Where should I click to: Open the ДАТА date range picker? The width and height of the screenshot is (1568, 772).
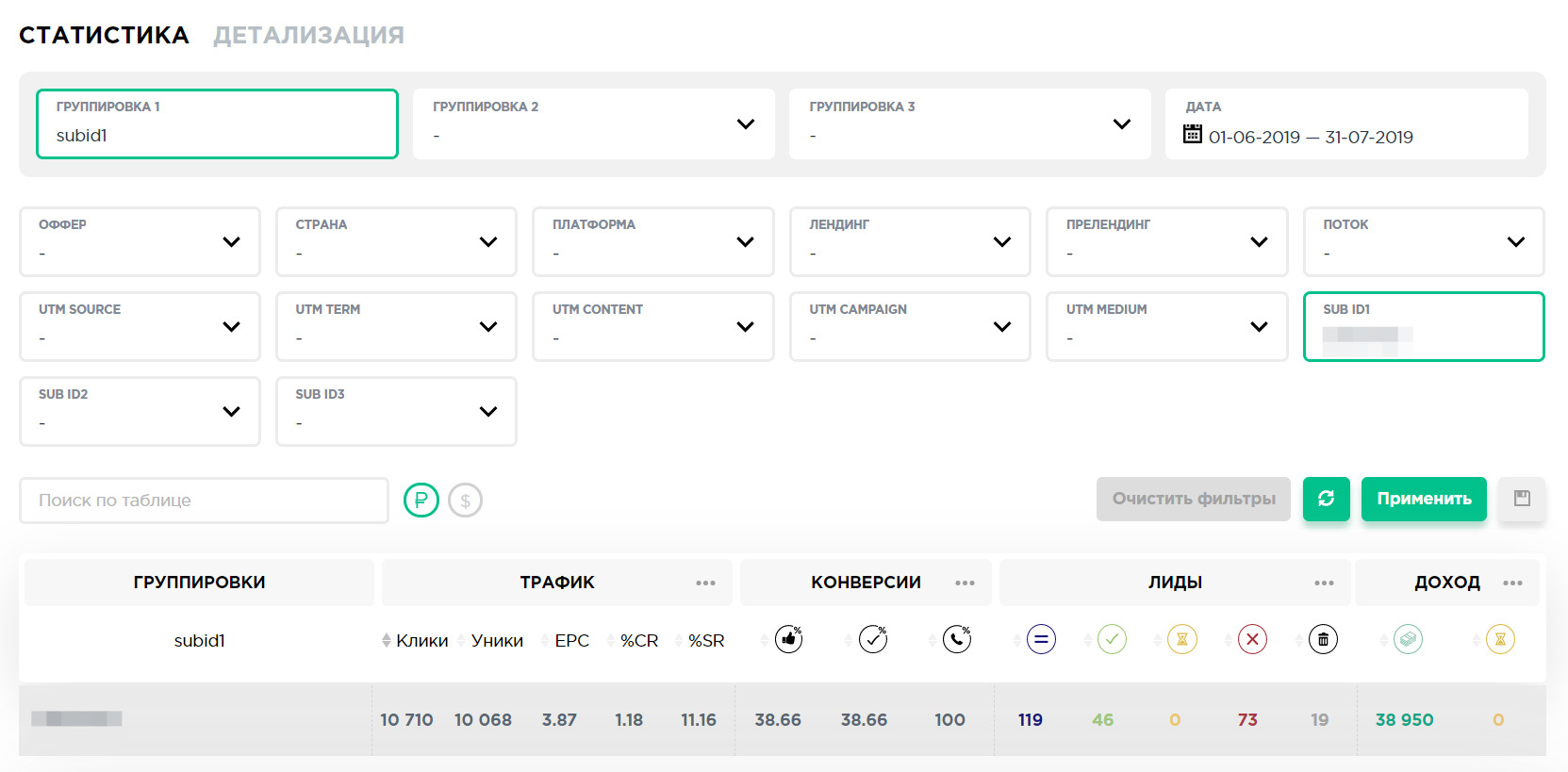point(1346,123)
